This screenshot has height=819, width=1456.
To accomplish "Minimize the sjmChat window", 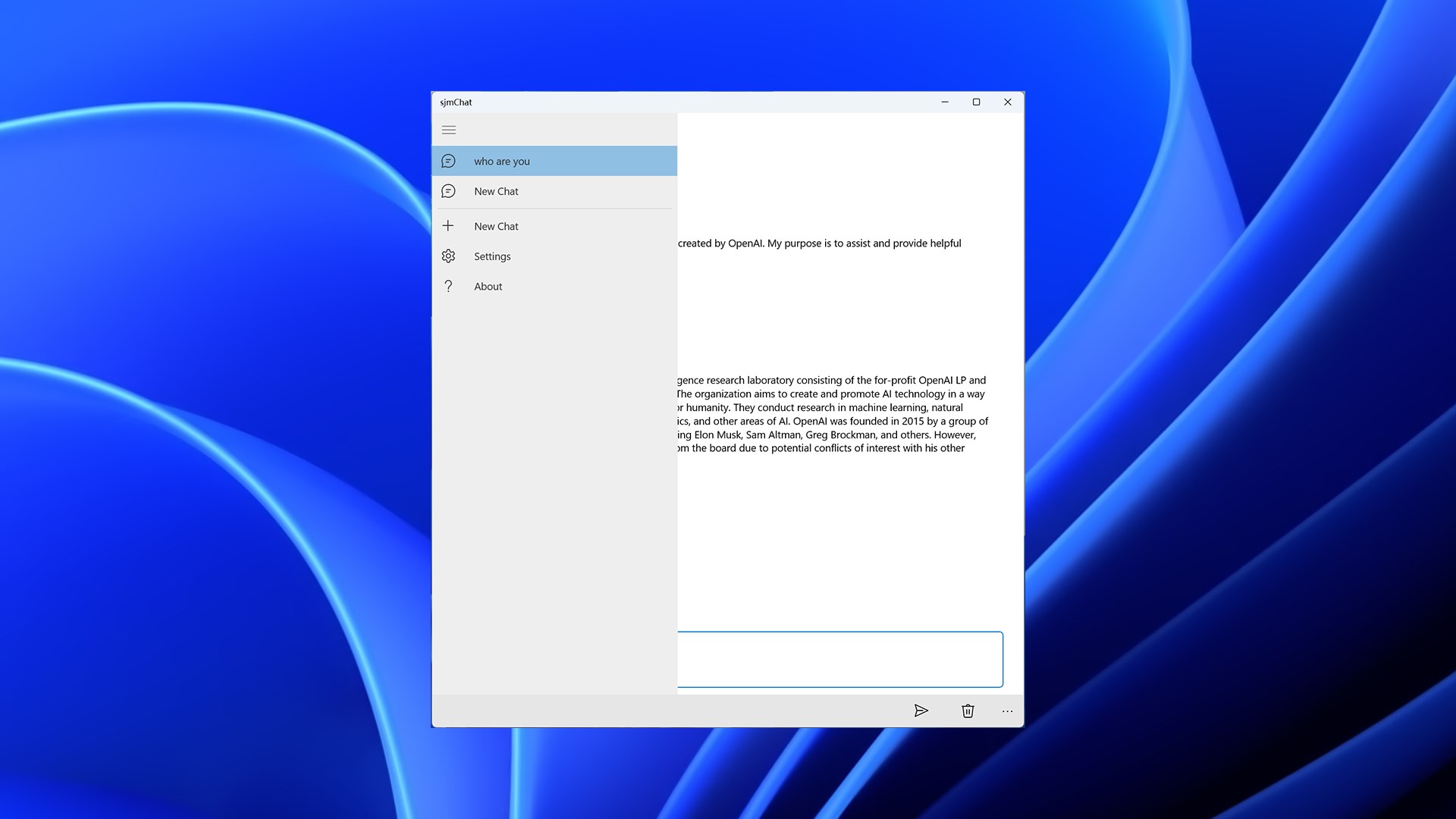I will 945,102.
